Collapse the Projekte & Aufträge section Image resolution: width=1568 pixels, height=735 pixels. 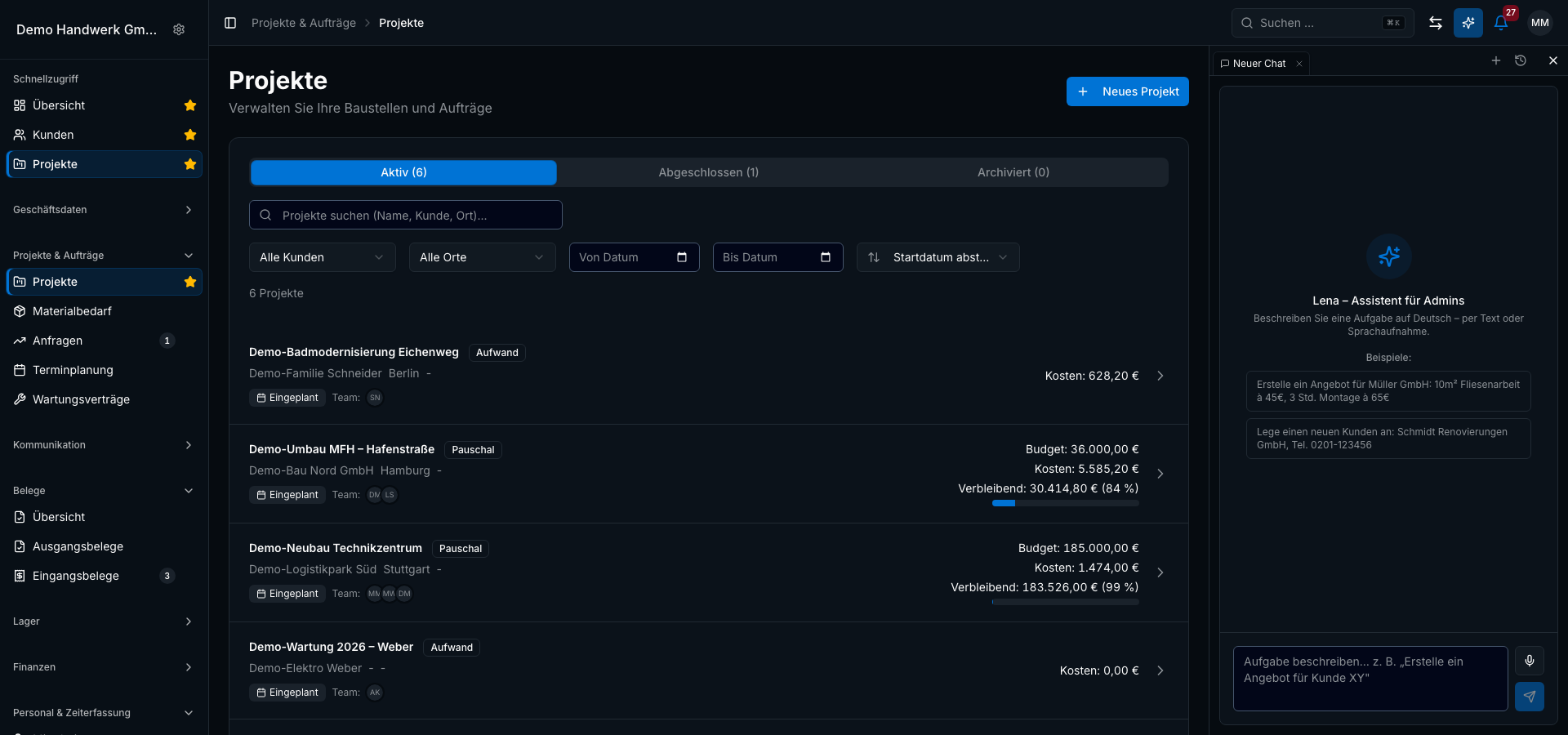tap(105, 256)
